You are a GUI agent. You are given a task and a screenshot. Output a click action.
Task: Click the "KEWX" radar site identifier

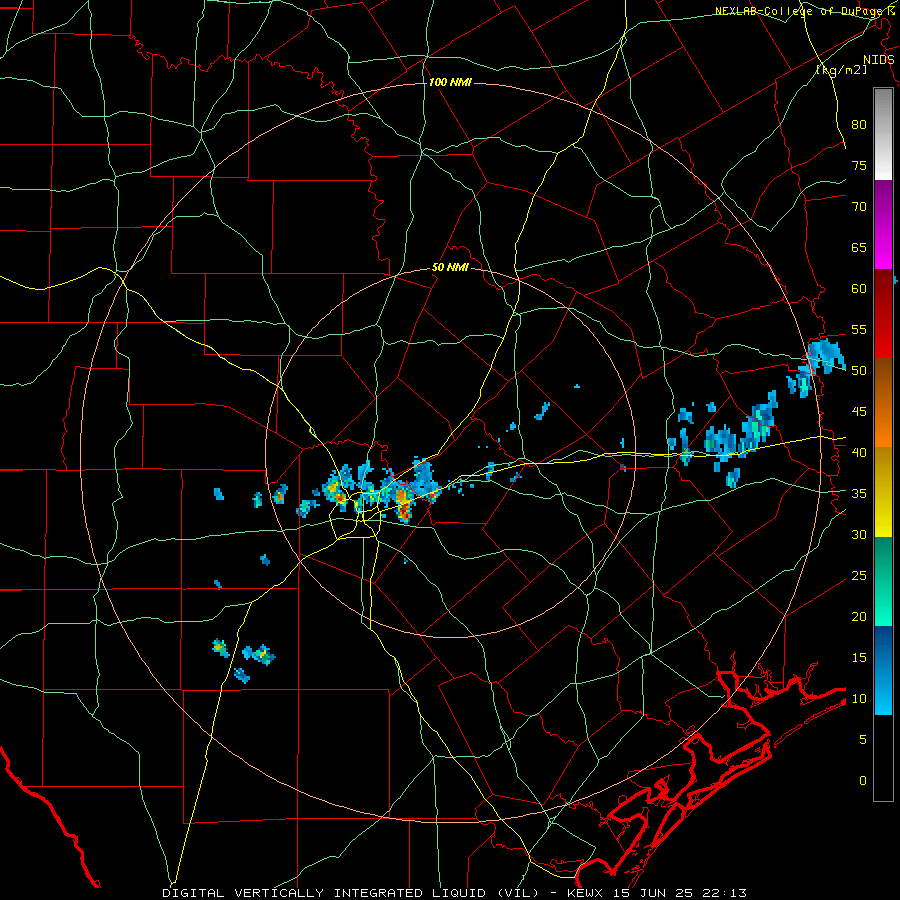587,893
